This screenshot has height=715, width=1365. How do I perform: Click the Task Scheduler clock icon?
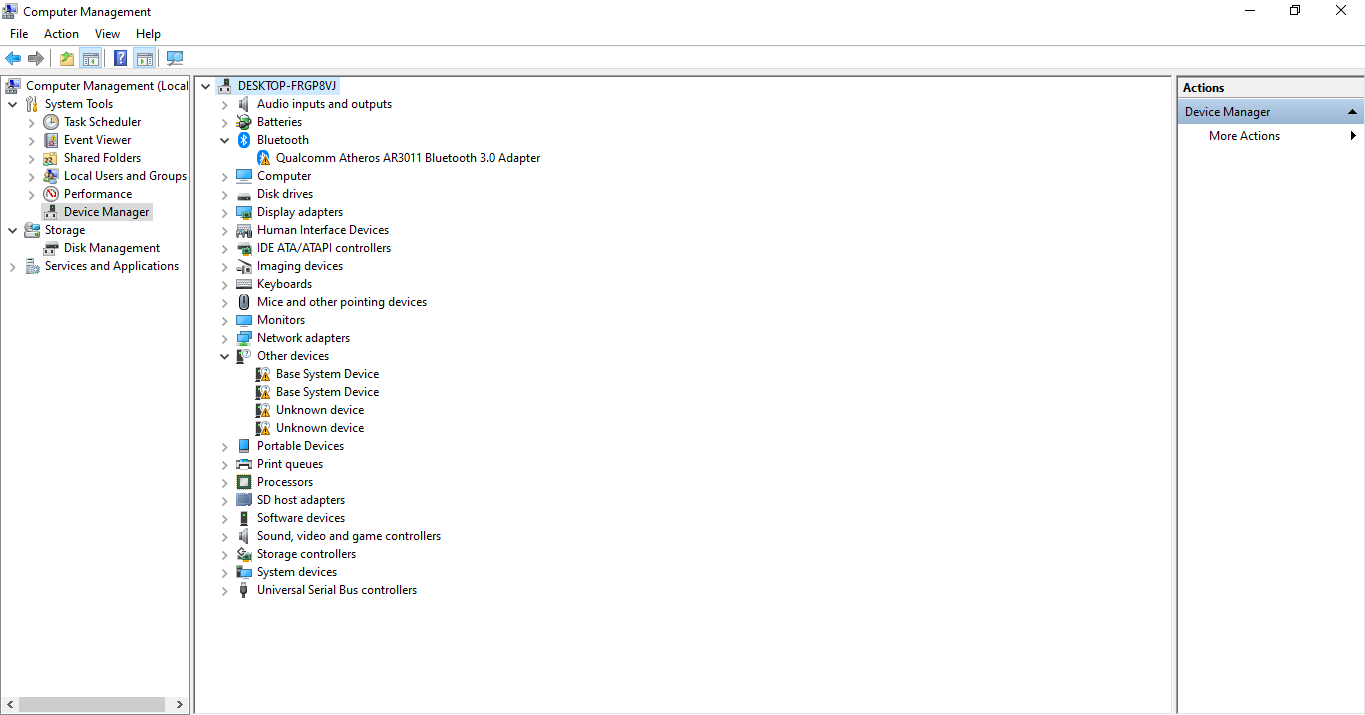[51, 122]
